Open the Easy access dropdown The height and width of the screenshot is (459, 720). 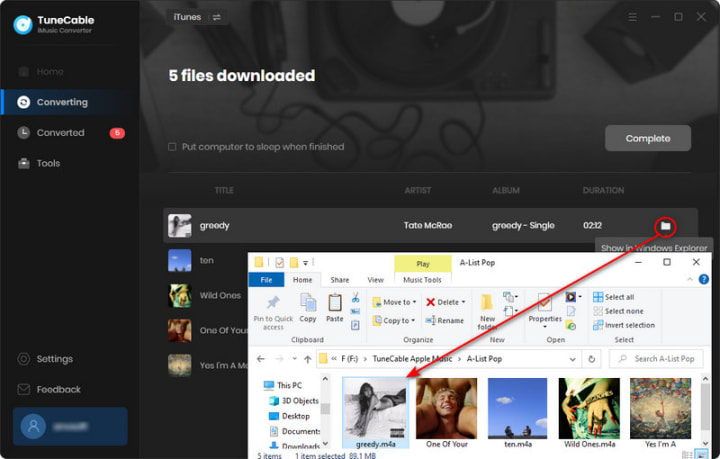point(509,312)
